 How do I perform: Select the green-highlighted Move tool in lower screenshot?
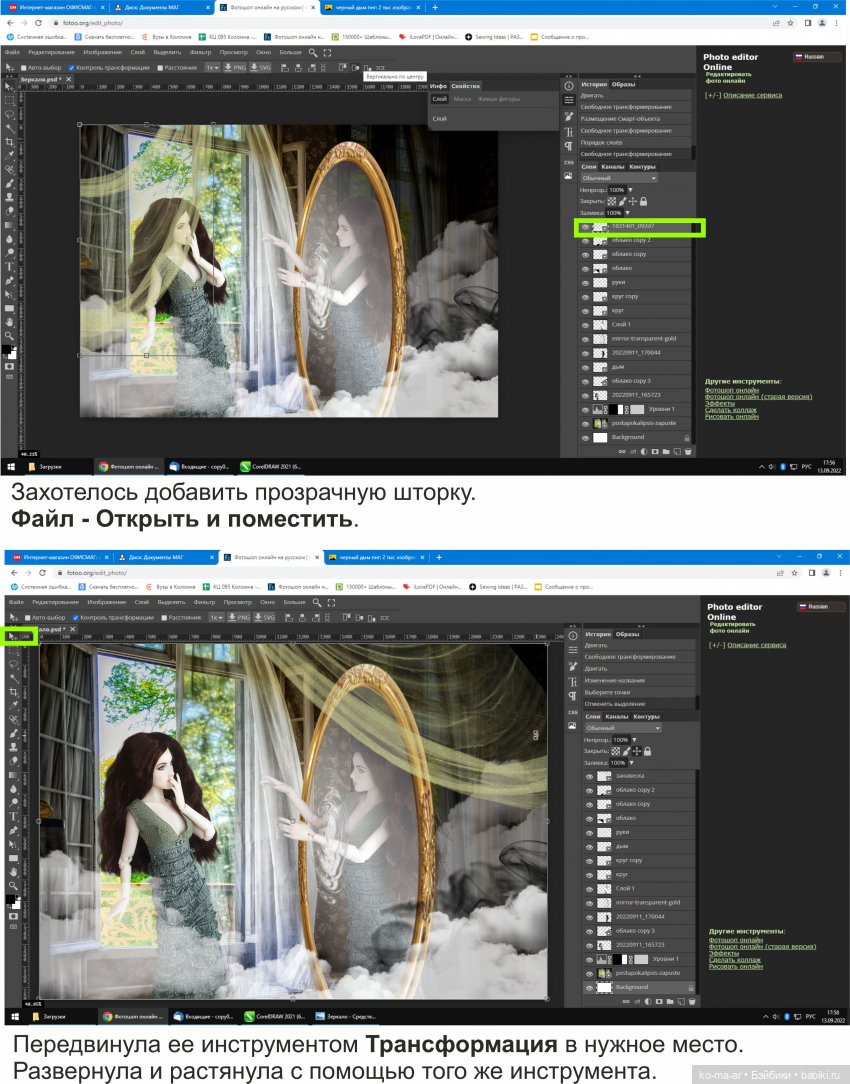12,635
